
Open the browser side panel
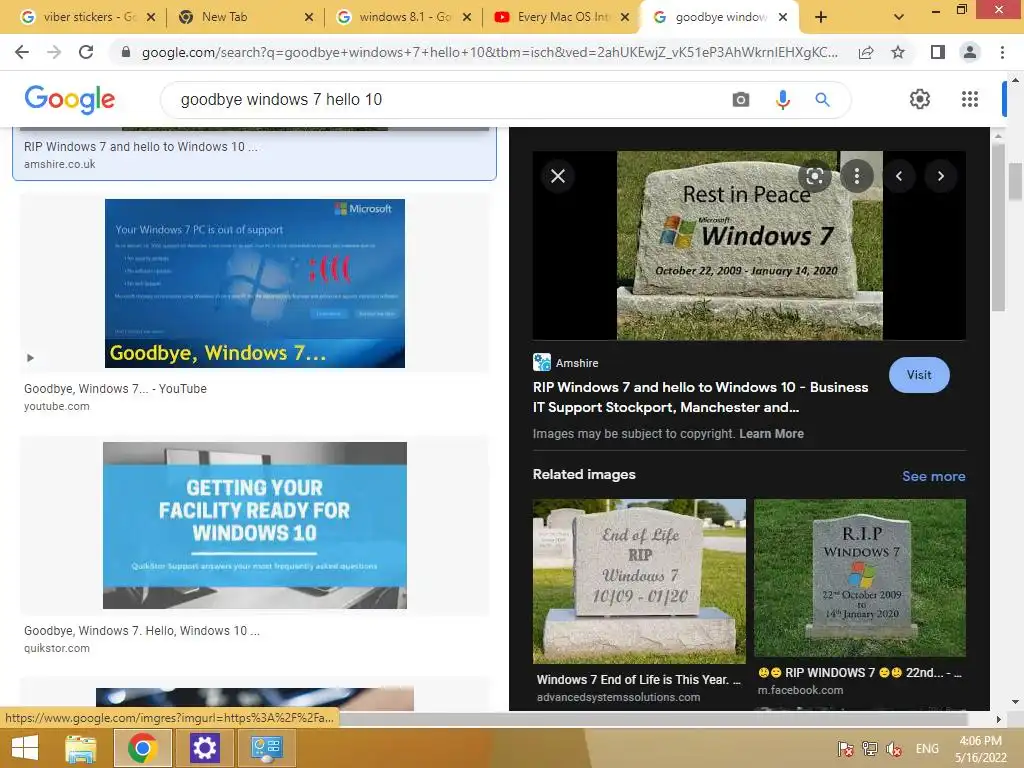[938, 52]
